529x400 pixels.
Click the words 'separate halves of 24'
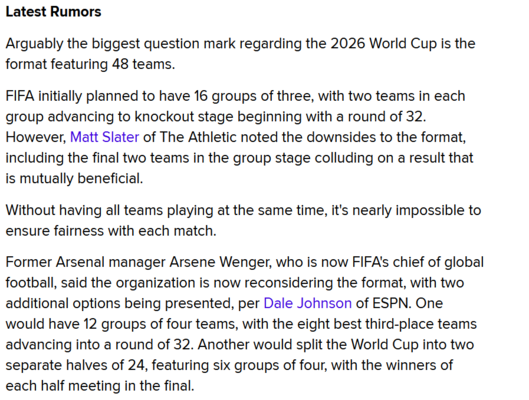coord(75,365)
